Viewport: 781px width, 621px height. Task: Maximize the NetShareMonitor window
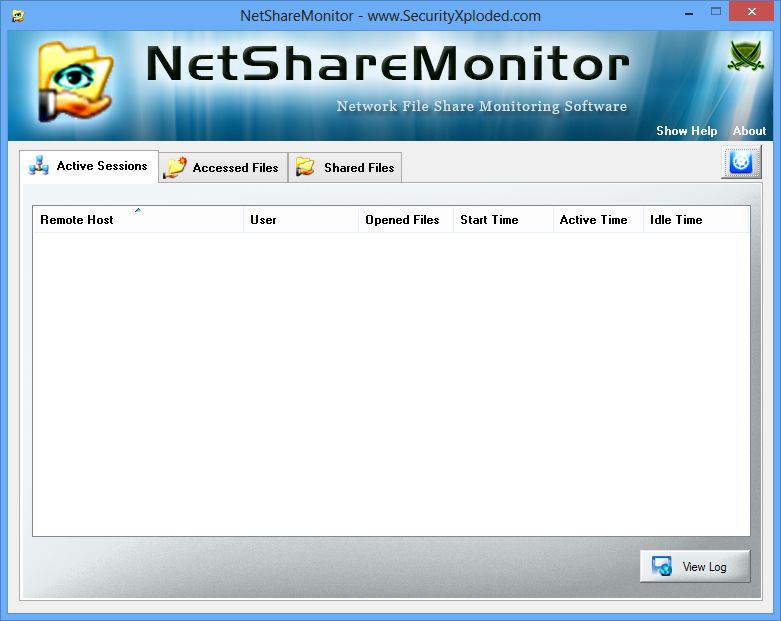[x=716, y=12]
